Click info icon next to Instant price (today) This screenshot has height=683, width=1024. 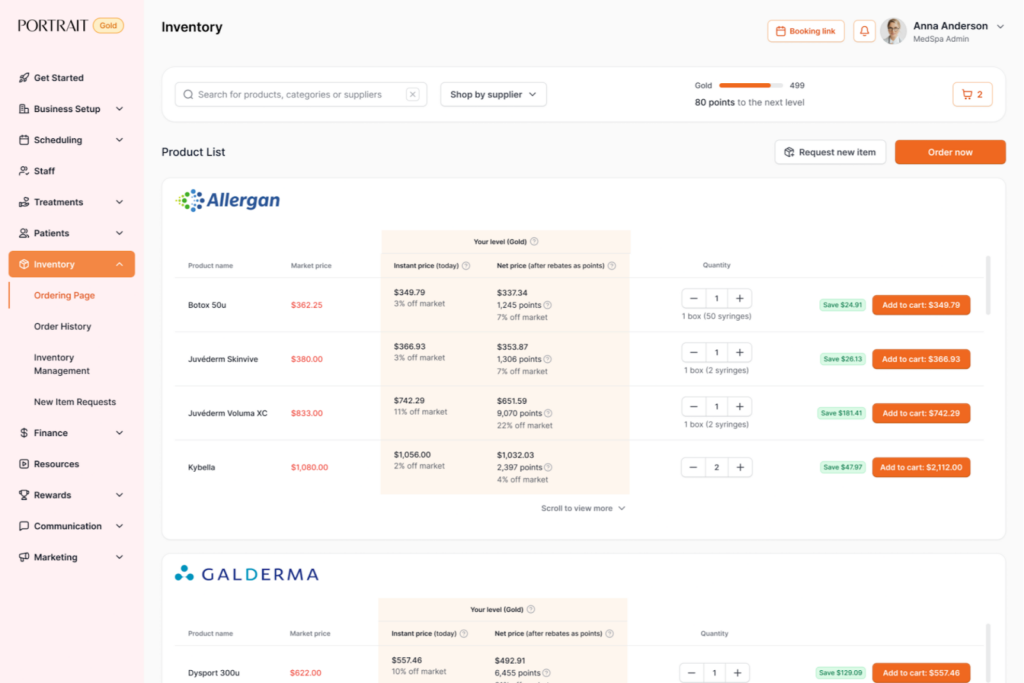coord(466,266)
